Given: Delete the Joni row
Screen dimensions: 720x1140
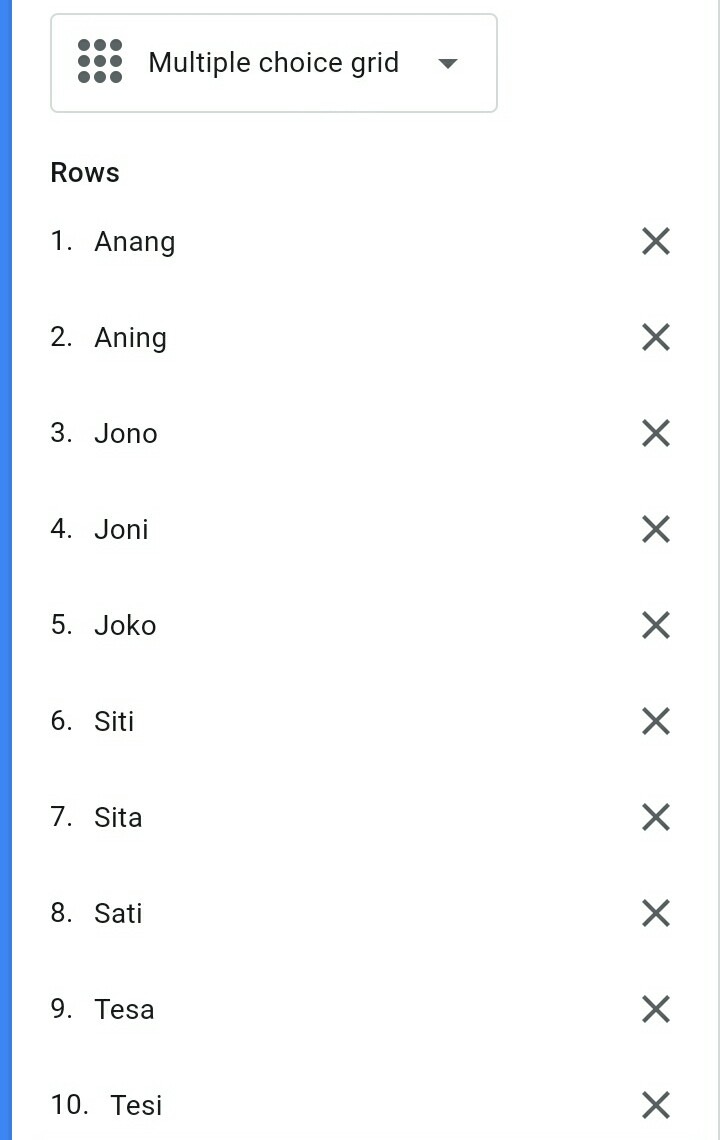Looking at the screenshot, I should tap(655, 529).
